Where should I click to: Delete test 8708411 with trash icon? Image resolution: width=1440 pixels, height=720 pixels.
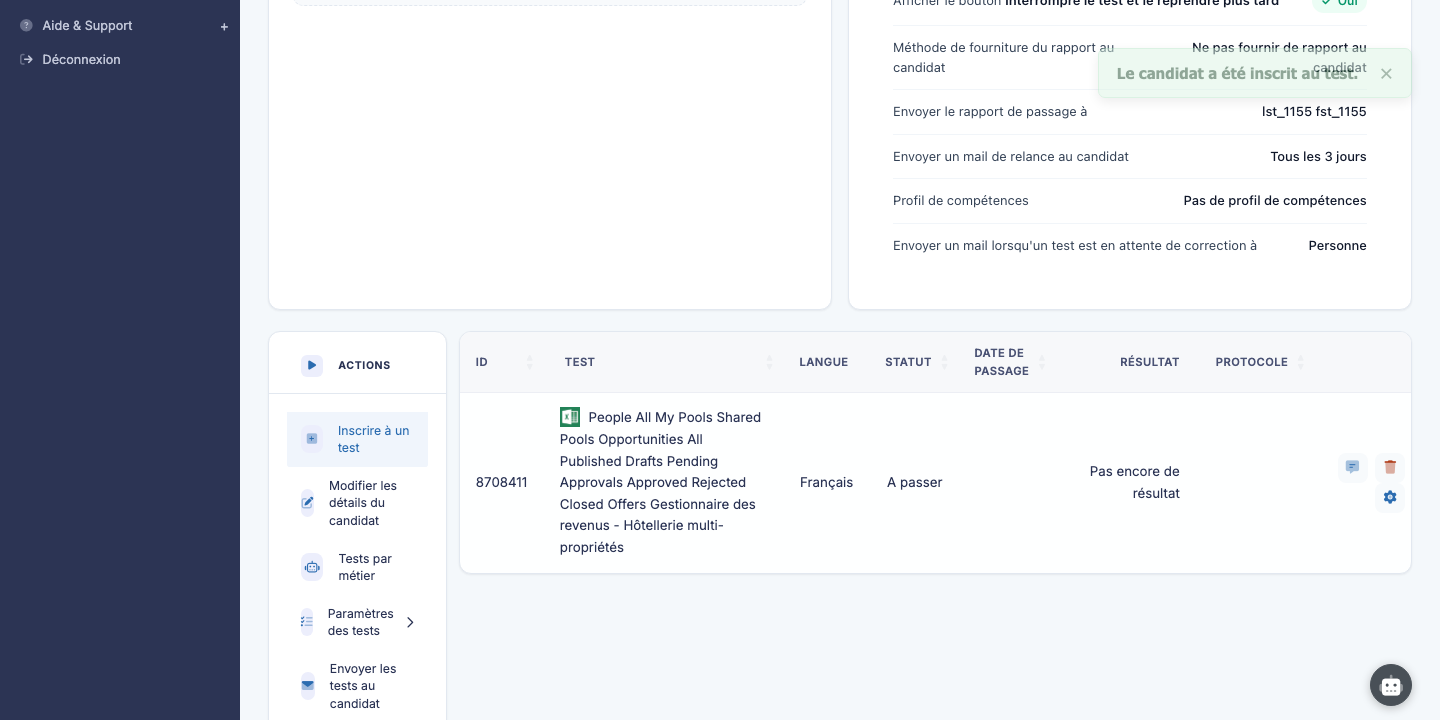pos(1390,467)
